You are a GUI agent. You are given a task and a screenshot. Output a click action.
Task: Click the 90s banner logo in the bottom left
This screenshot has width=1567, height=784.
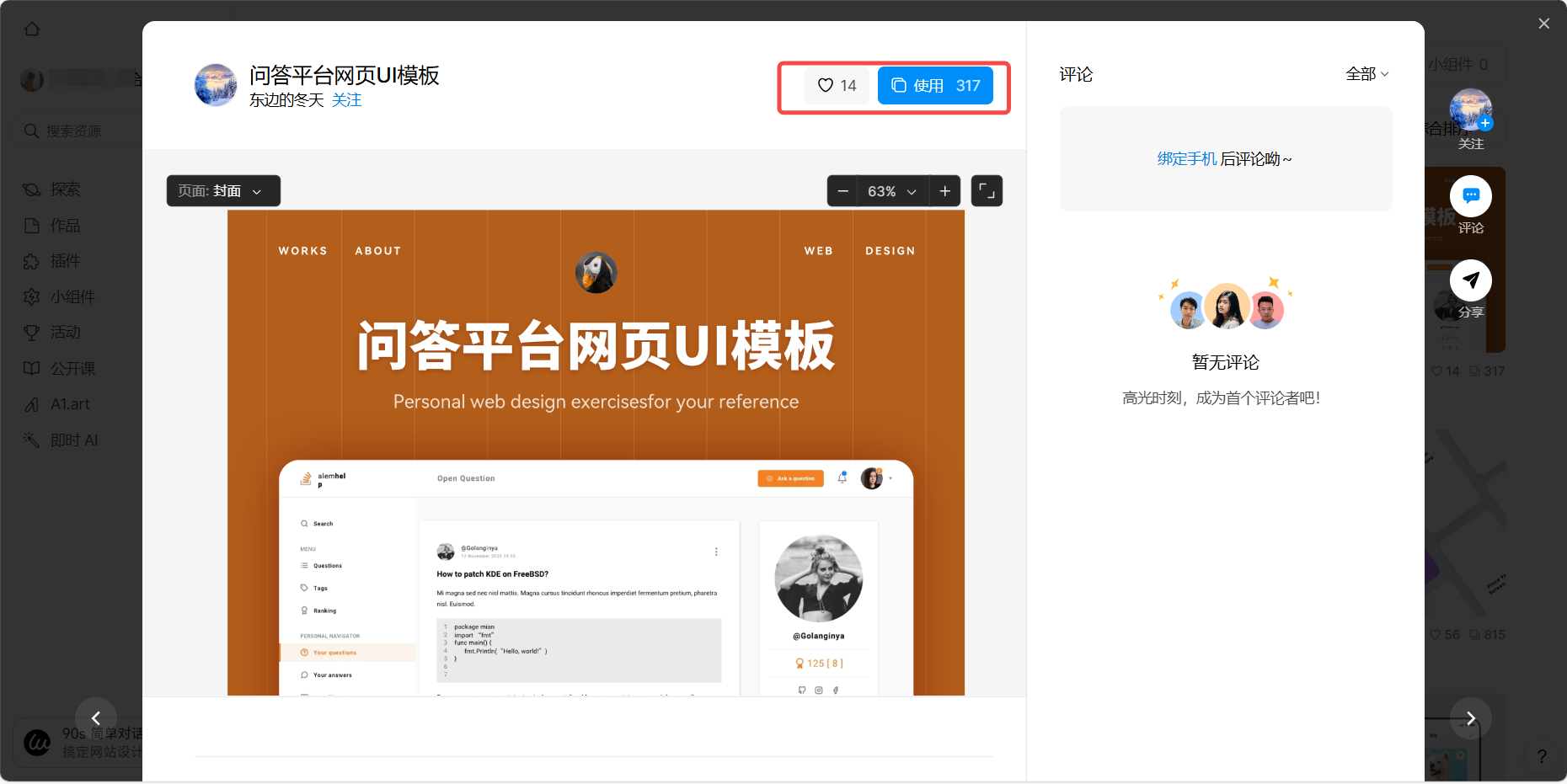(37, 743)
